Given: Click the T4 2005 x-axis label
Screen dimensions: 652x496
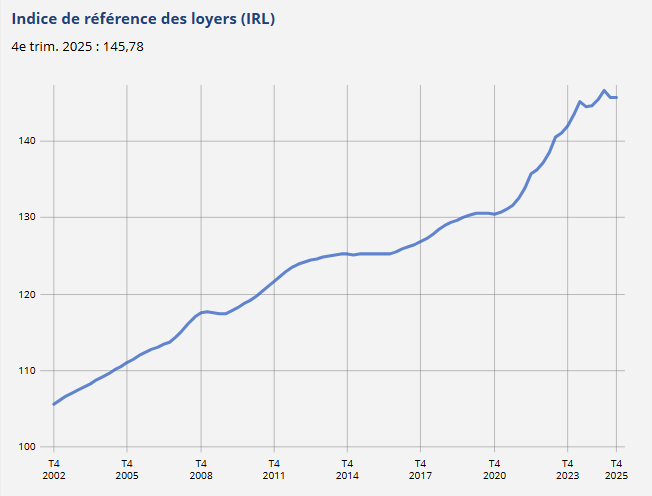Looking at the screenshot, I should 127,470.
